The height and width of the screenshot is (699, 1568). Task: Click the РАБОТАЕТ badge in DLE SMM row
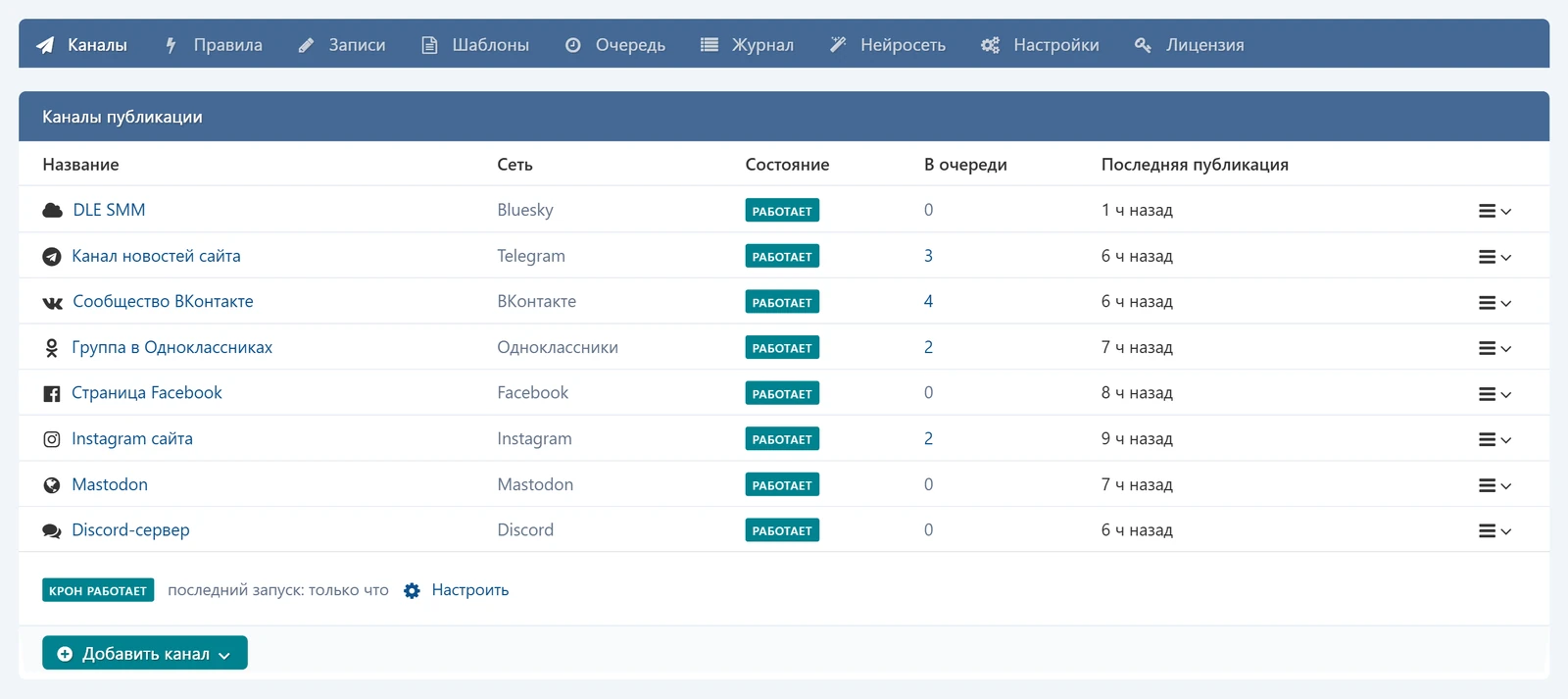782,211
